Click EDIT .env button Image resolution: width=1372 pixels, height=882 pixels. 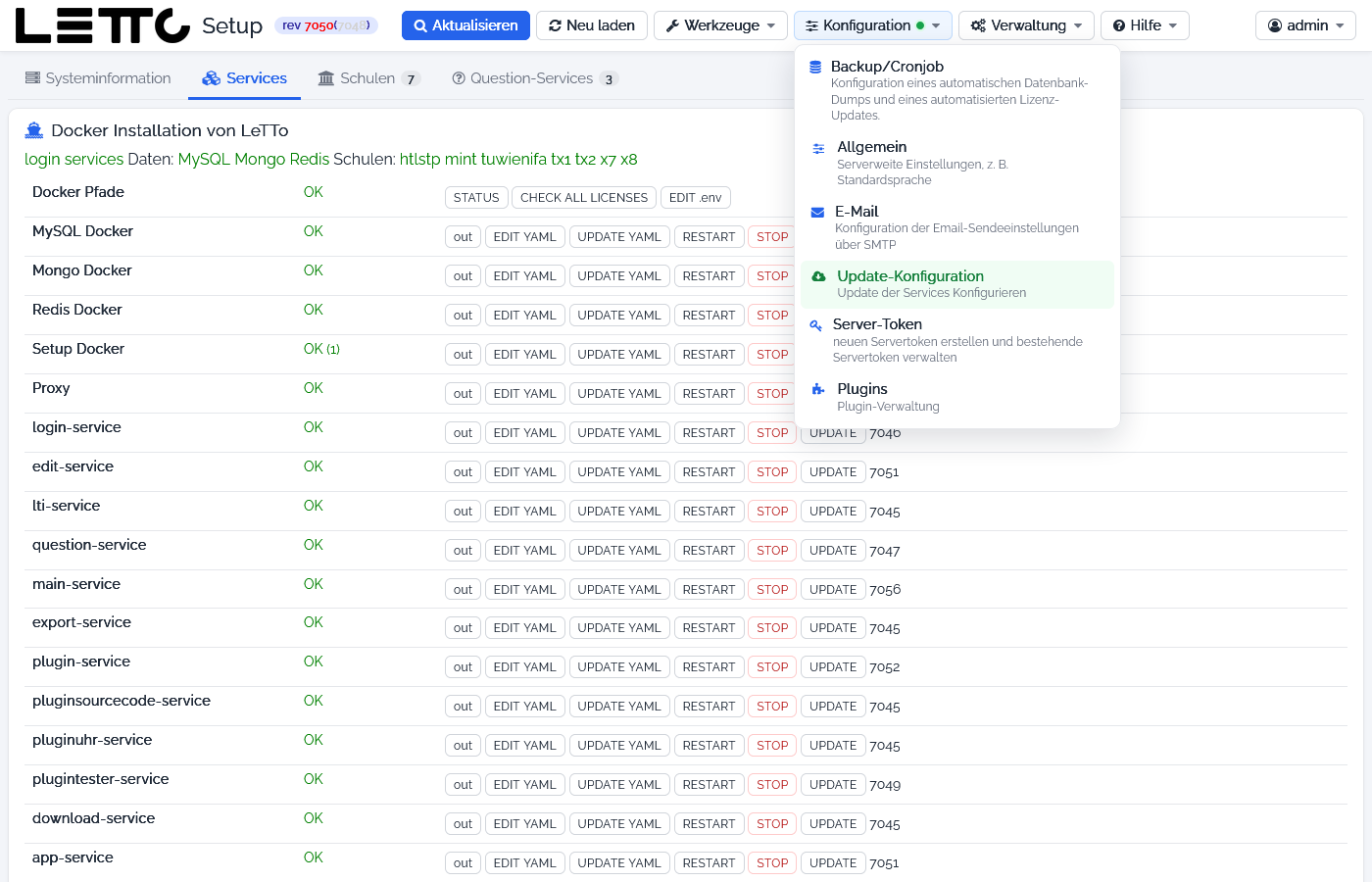695,198
